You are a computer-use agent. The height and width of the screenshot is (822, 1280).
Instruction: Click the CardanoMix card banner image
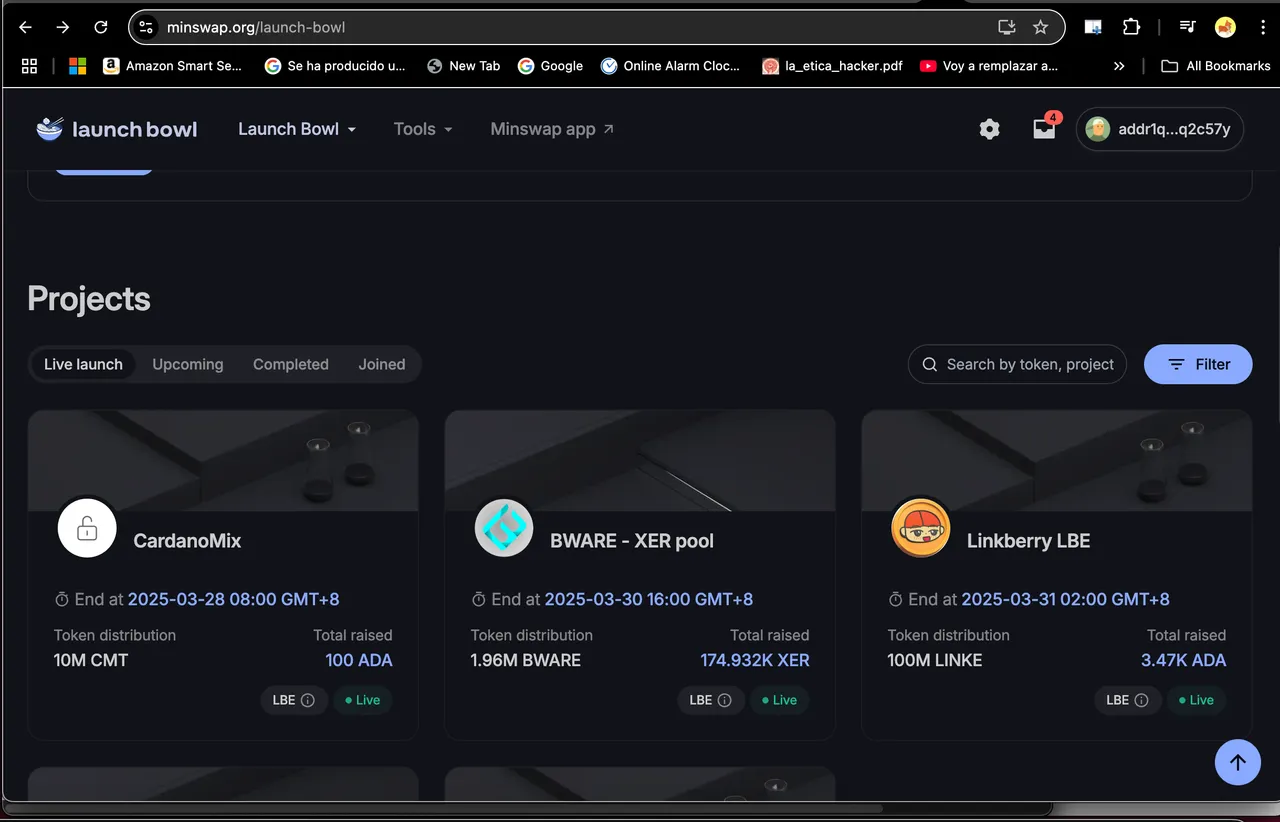(223, 460)
